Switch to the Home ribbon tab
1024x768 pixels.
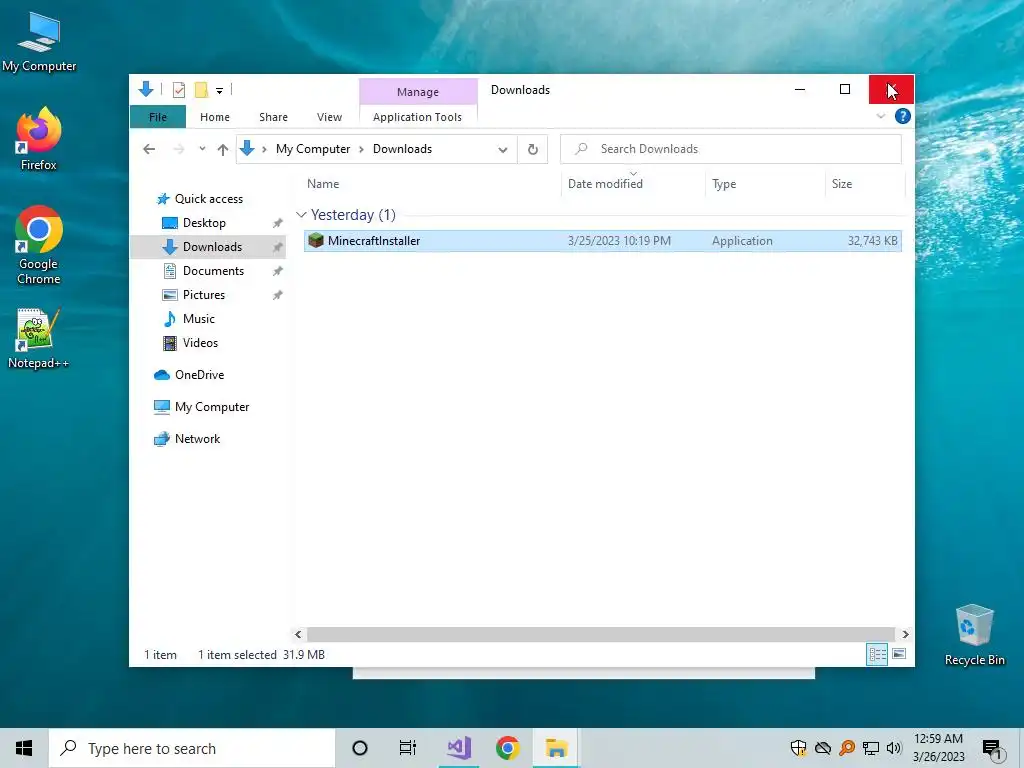click(x=215, y=117)
